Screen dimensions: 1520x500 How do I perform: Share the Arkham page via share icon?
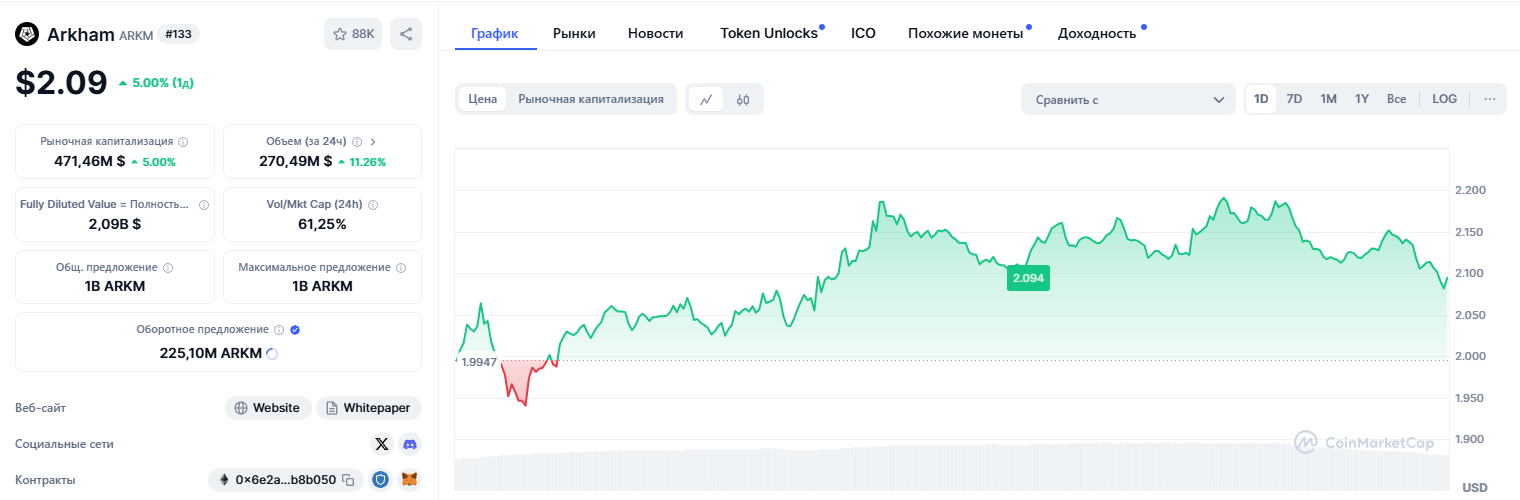pyautogui.click(x=406, y=34)
